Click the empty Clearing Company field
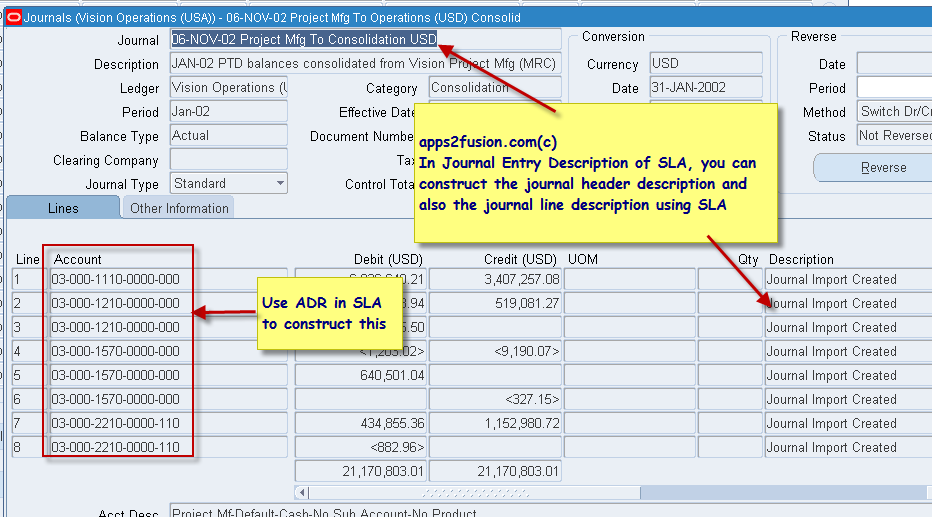932x517 pixels. pos(229,160)
